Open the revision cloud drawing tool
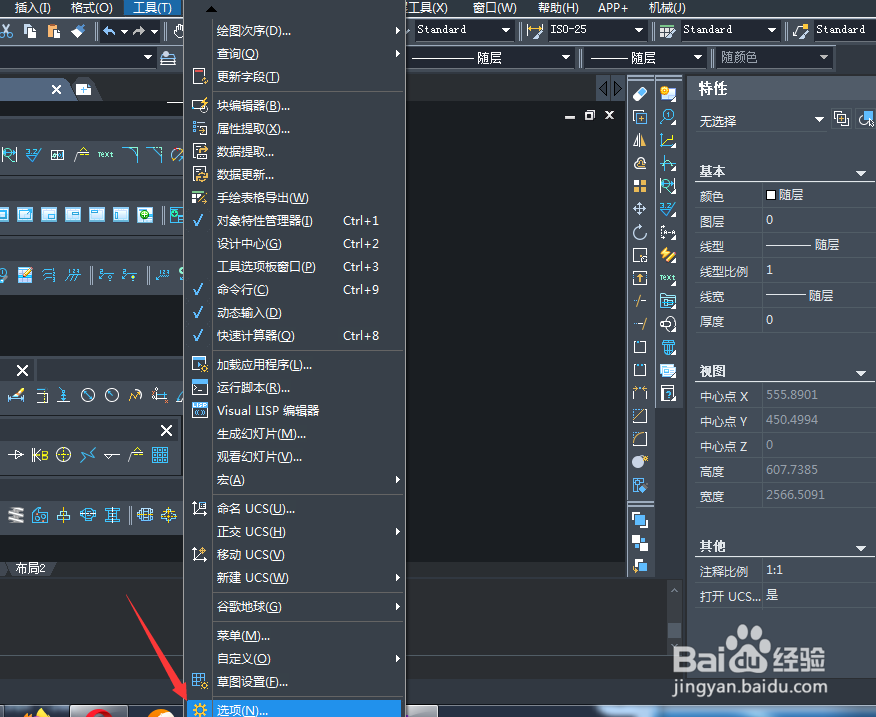Screen dimensions: 876x717 (x=640, y=161)
